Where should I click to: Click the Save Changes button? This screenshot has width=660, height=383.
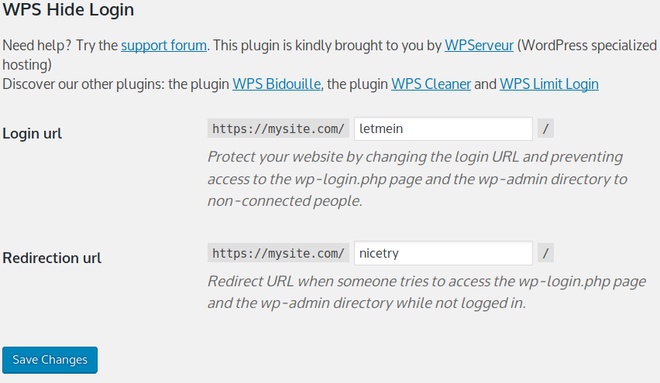click(50, 360)
